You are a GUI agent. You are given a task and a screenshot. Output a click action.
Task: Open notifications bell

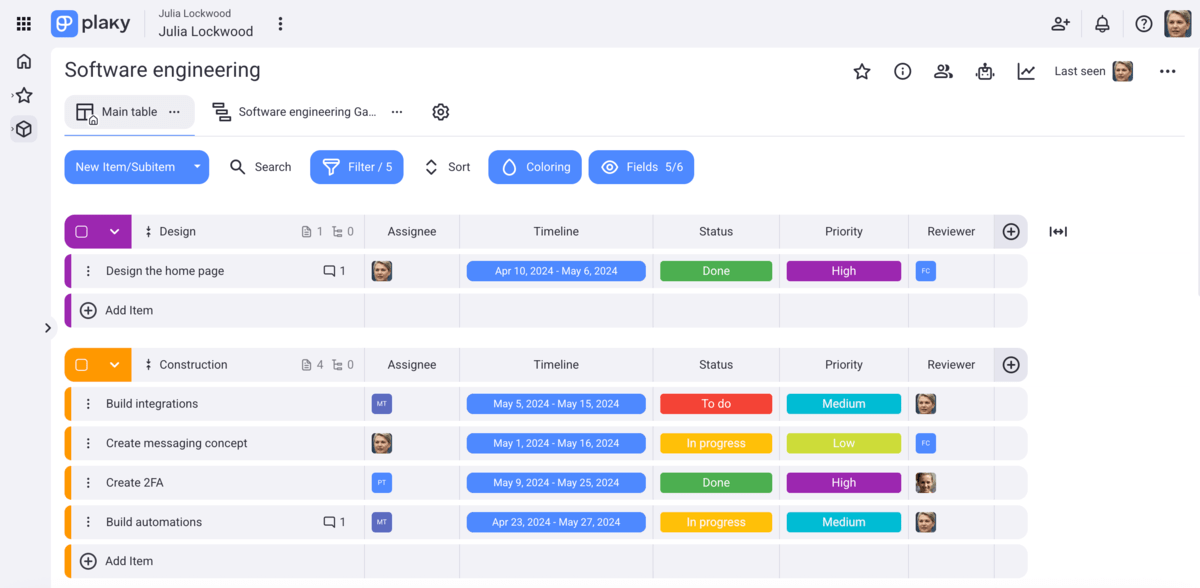pos(1102,23)
